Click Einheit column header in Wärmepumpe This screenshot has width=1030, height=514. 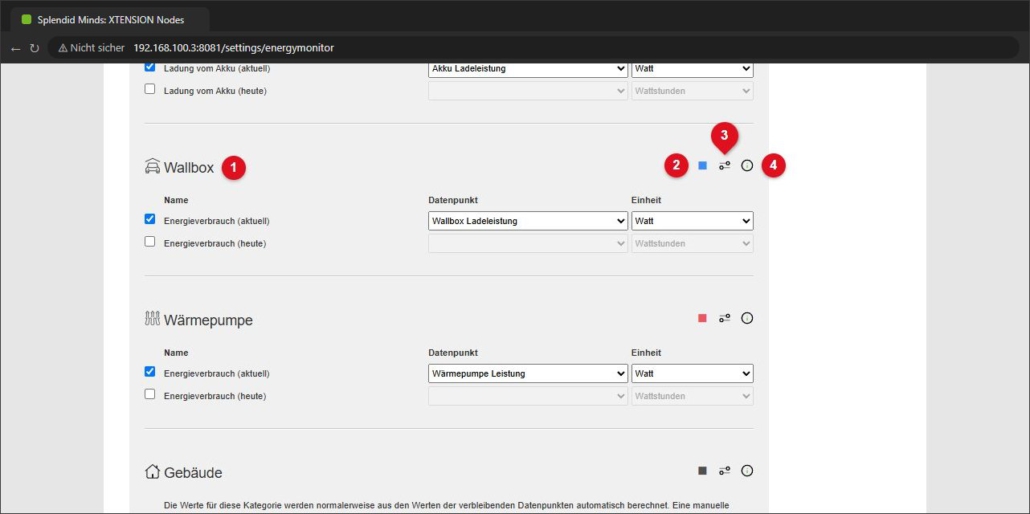646,352
